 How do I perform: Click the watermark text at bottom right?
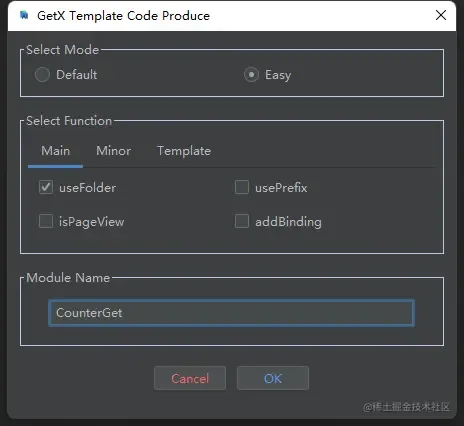pyautogui.click(x=406, y=407)
